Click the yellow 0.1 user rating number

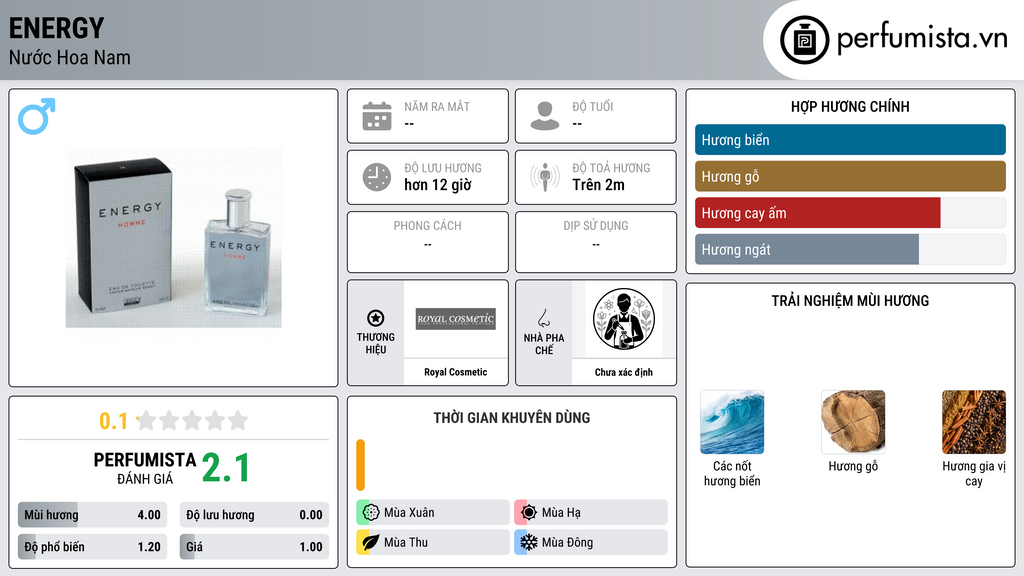click(114, 421)
